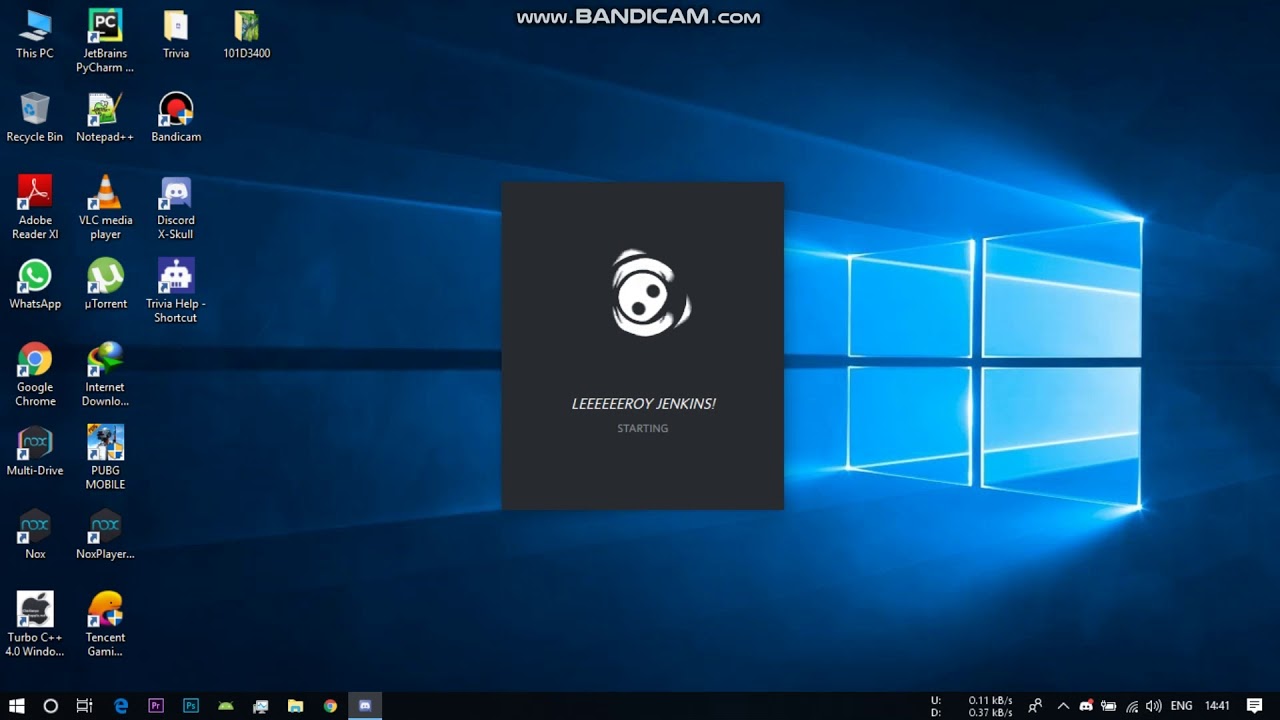Screen dimensions: 1280x720
Task: Select the active Discord taskbar button
Action: pyautogui.click(x=365, y=706)
